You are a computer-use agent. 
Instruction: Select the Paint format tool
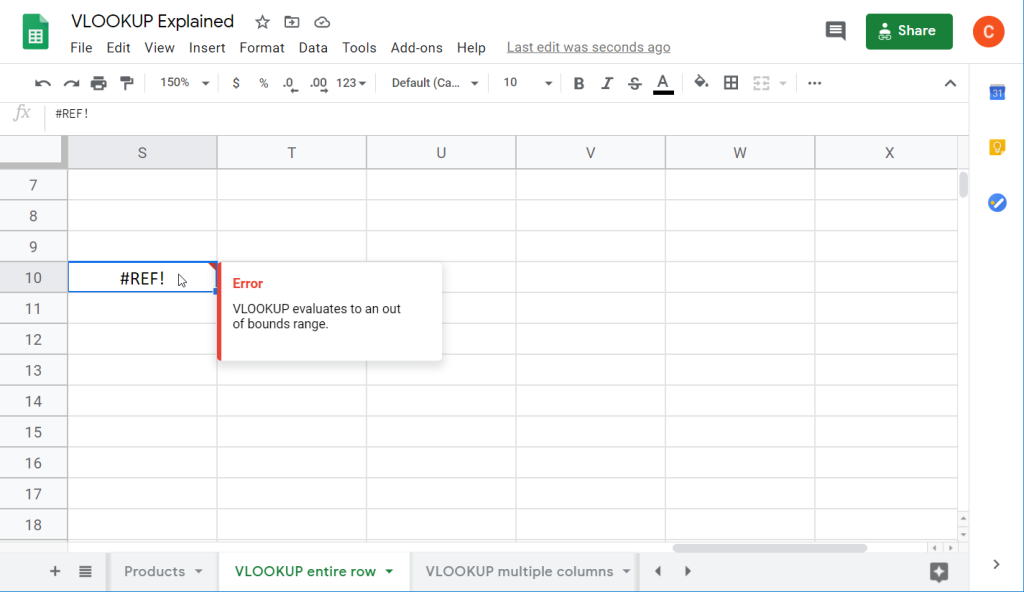tap(127, 83)
